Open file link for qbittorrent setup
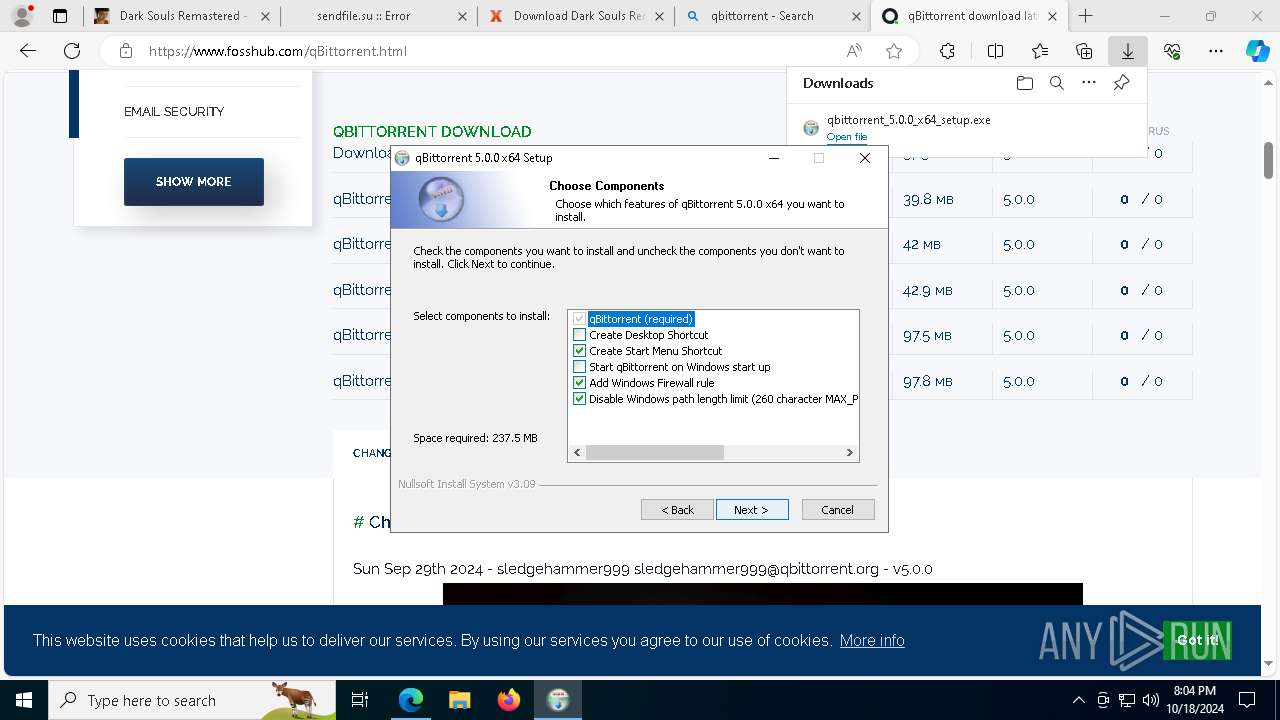The height and width of the screenshot is (720, 1280). [847, 137]
